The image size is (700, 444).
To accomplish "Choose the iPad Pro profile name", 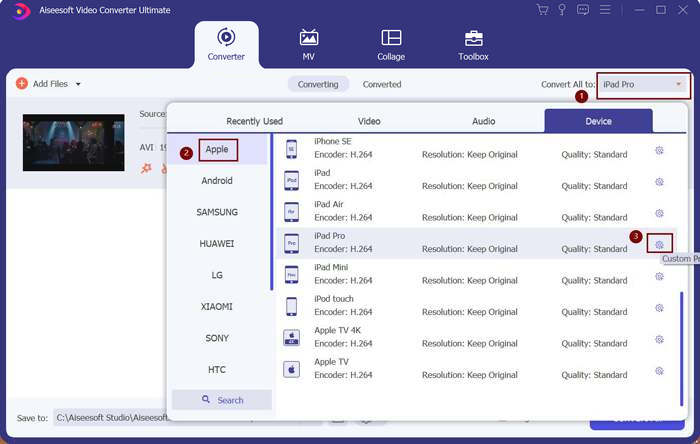I will tap(329, 236).
